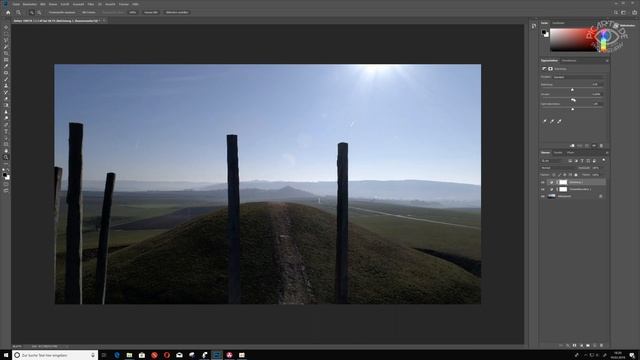Select the Pen tool
Image resolution: width=640 pixels, height=360 pixels.
tap(6, 125)
